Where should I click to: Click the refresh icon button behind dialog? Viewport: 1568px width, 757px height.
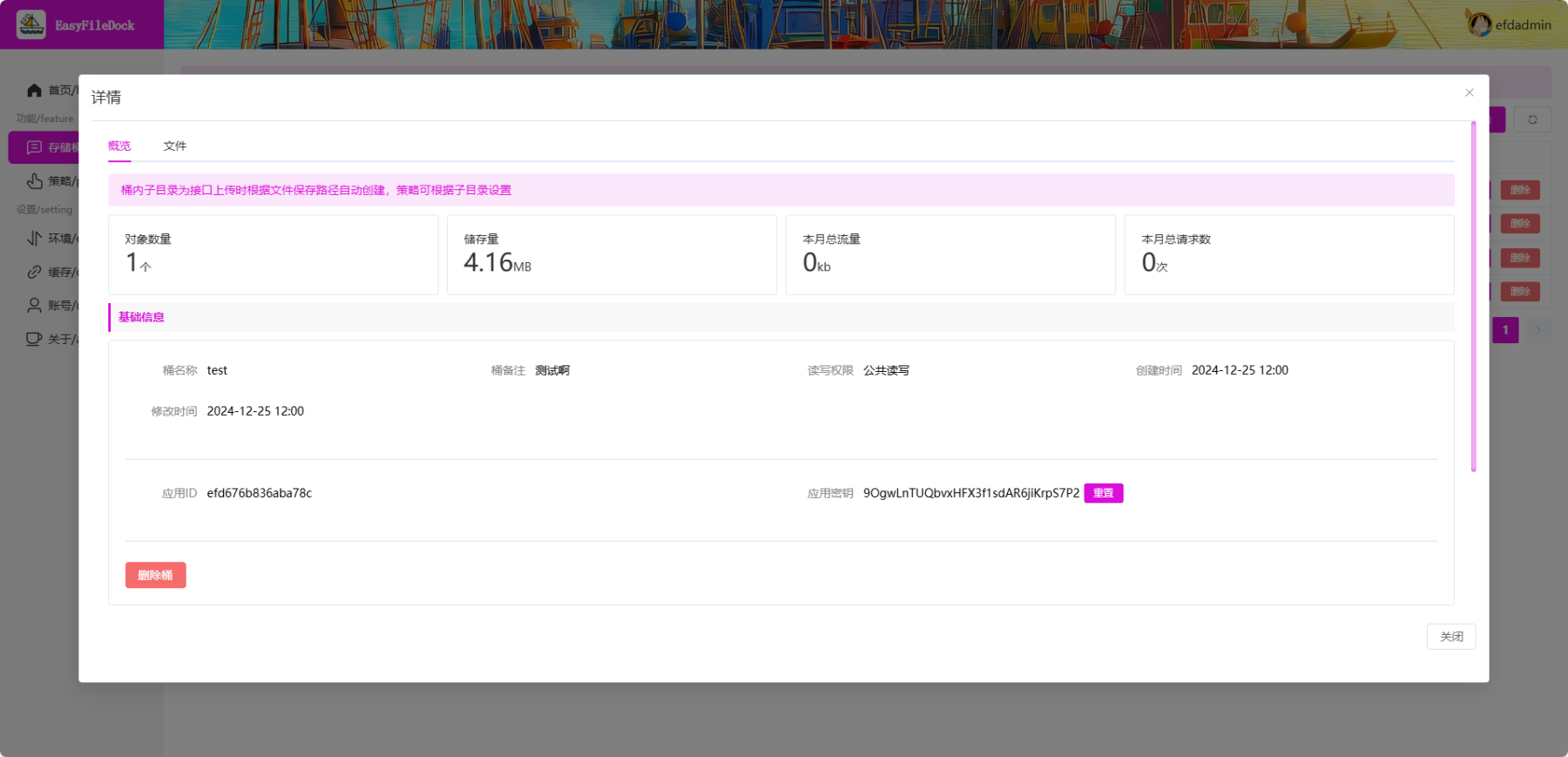point(1532,119)
